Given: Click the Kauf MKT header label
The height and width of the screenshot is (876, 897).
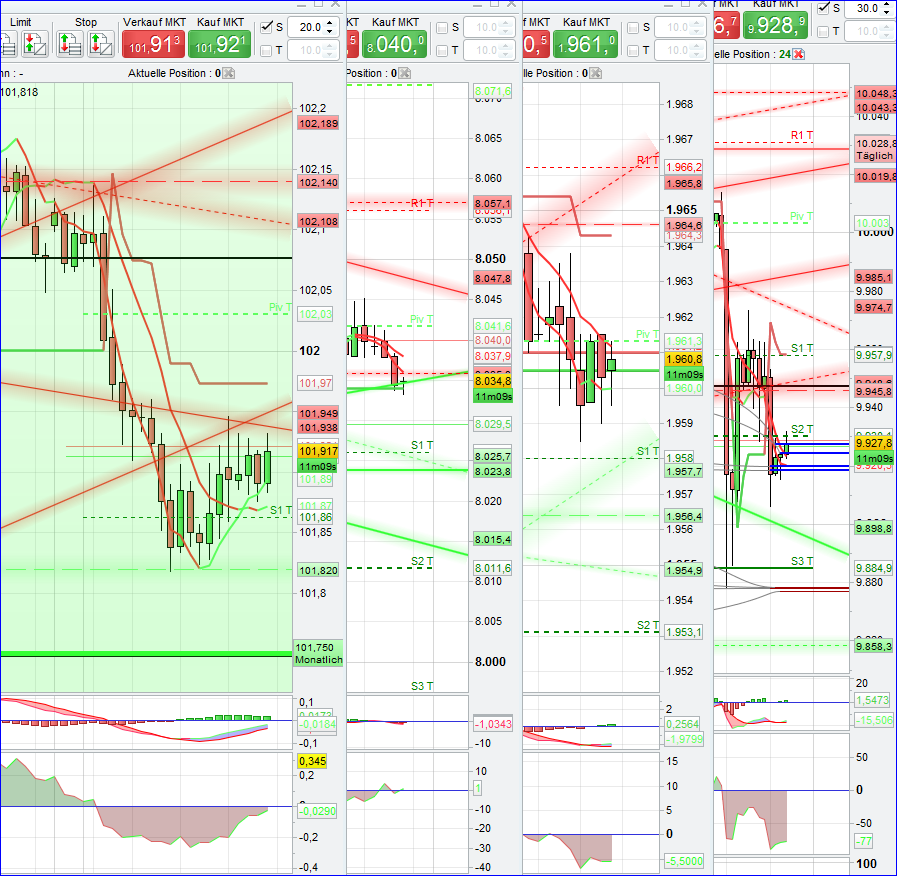Looking at the screenshot, I should [220, 22].
